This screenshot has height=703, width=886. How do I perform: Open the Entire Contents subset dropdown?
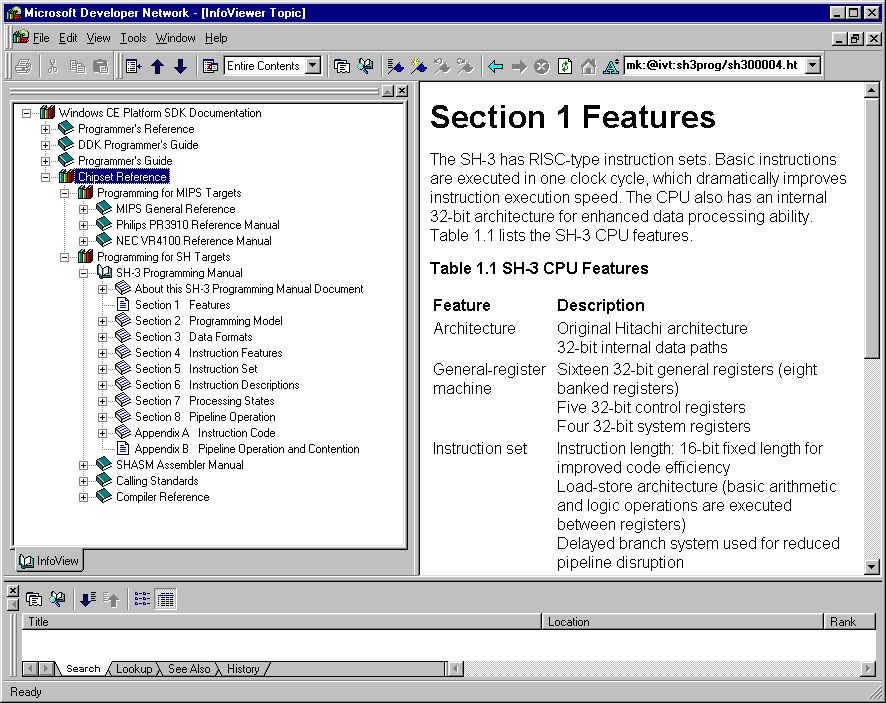pyautogui.click(x=313, y=66)
